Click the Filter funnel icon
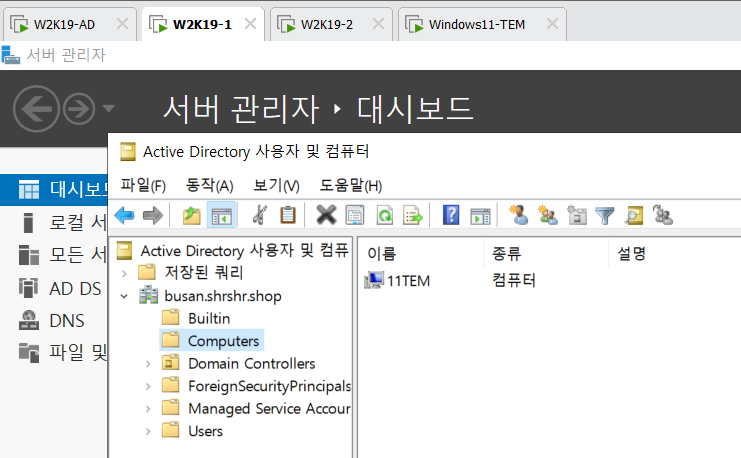The height and width of the screenshot is (458, 741). pyautogui.click(x=605, y=216)
